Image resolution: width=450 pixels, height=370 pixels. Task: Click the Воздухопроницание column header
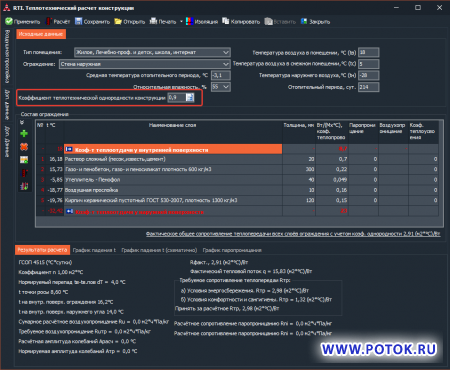(393, 132)
